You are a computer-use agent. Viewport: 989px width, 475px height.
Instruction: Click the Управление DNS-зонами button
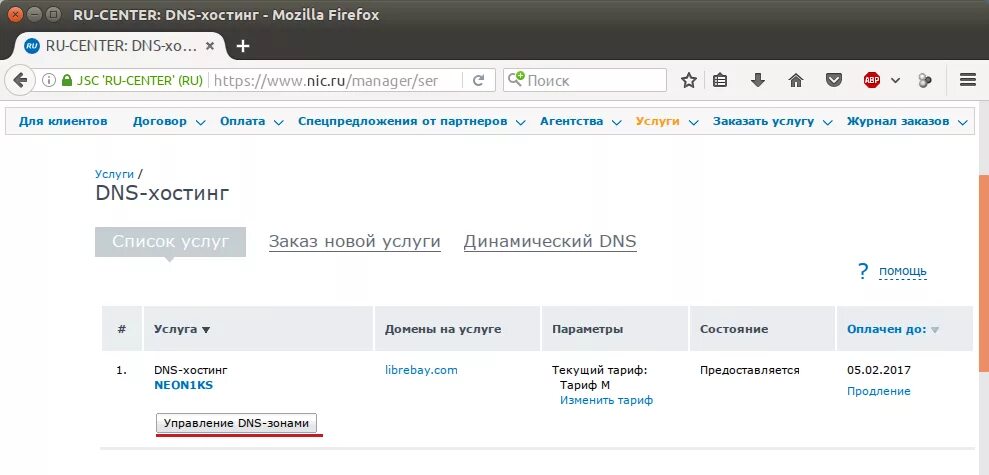(x=237, y=423)
